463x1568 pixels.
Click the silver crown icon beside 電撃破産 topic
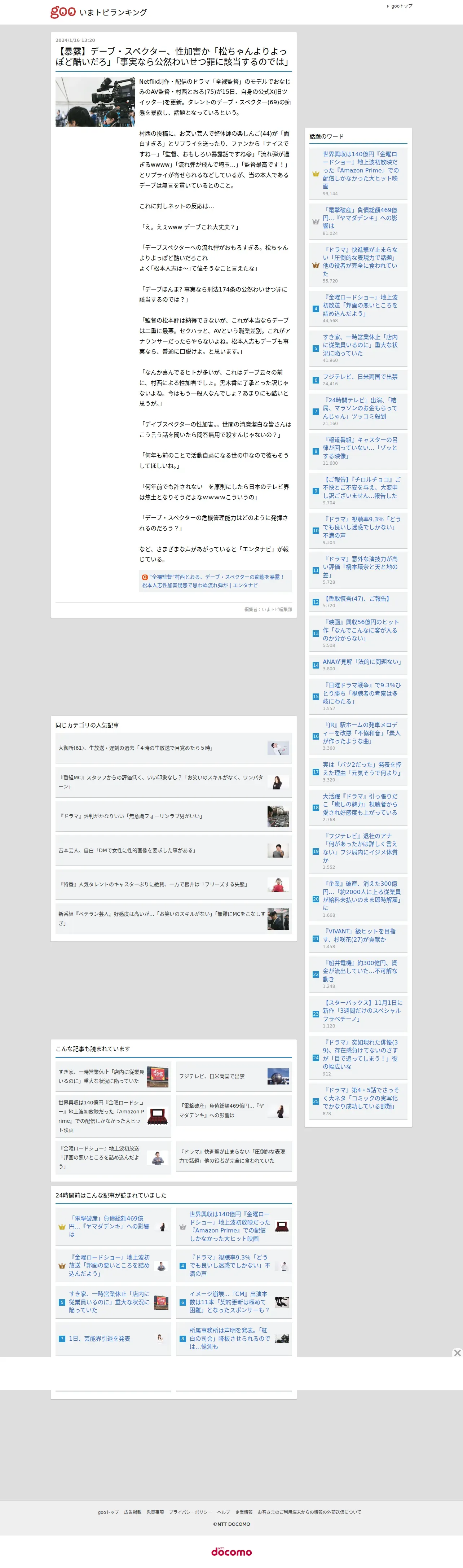pyautogui.click(x=316, y=222)
